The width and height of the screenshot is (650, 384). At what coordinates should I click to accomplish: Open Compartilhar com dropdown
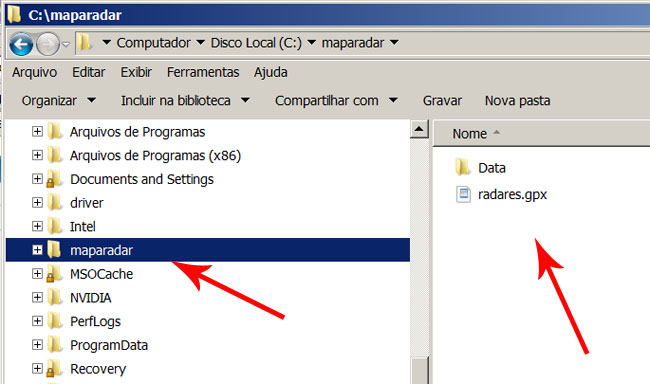(x=336, y=101)
